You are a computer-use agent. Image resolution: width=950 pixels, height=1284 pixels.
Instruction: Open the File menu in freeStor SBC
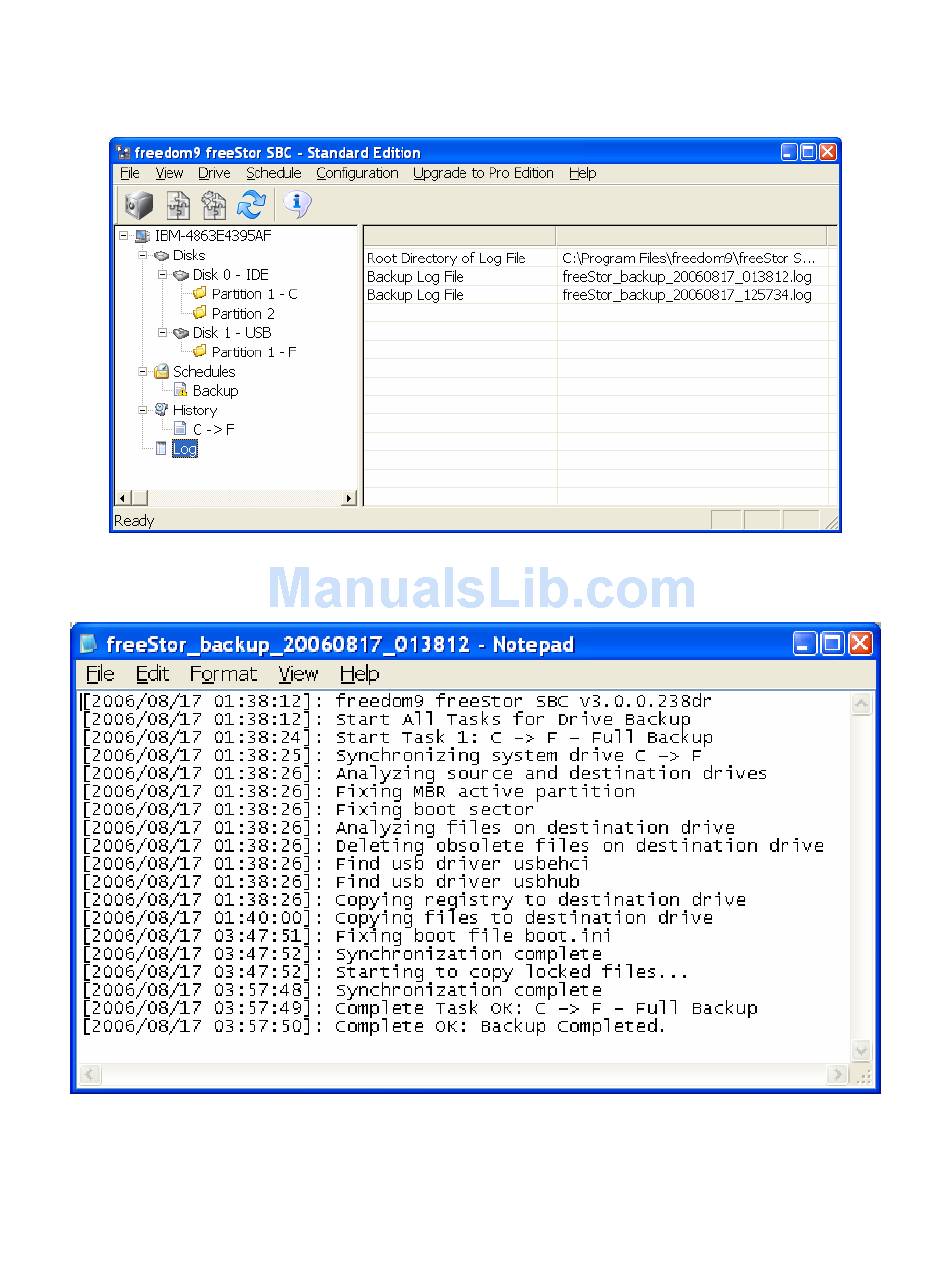[x=130, y=173]
